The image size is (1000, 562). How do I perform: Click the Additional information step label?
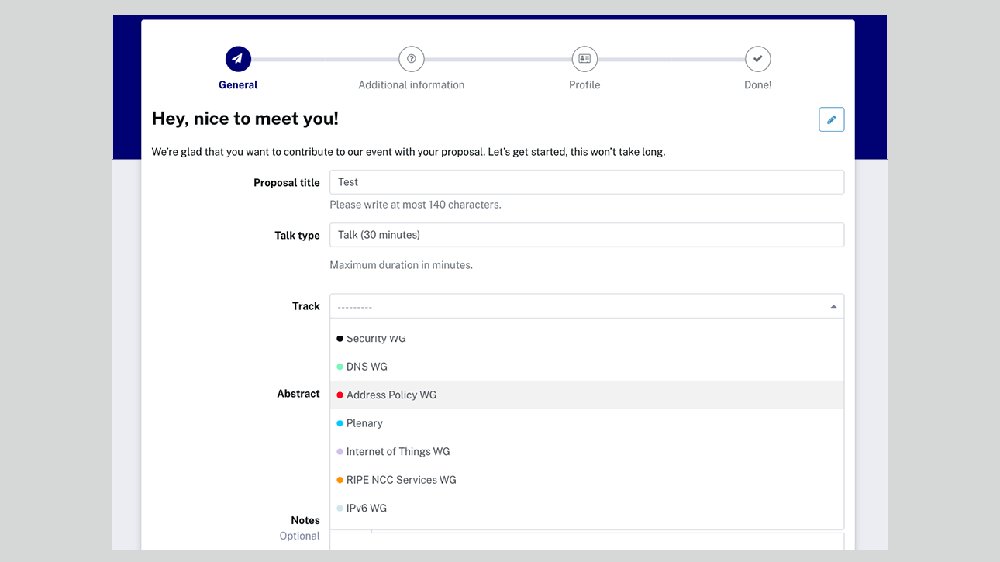pos(411,85)
